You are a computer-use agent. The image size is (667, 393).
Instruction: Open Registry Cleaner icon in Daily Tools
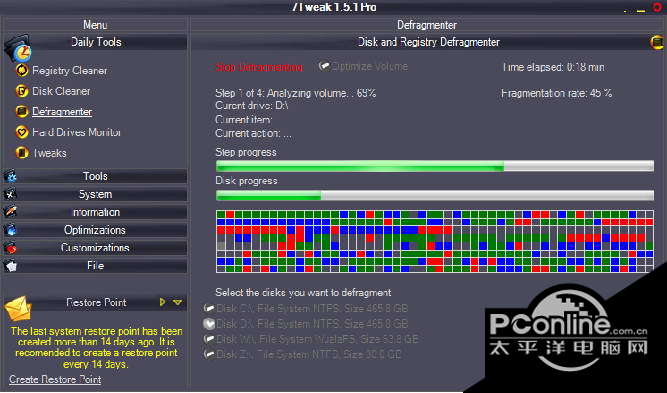pos(22,70)
